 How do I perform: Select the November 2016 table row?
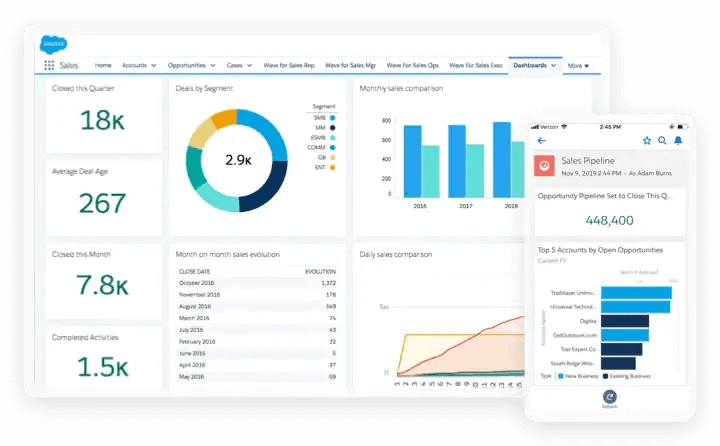tap(257, 294)
